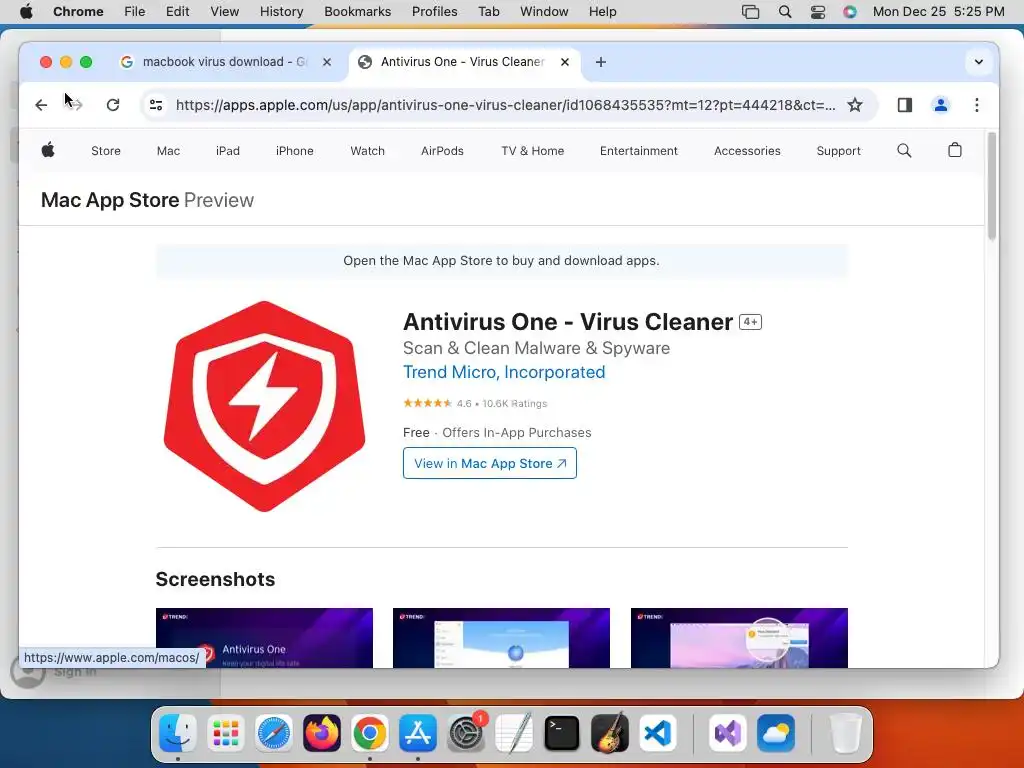The image size is (1024, 768).
Task: Open the AirPods section
Action: (442, 151)
